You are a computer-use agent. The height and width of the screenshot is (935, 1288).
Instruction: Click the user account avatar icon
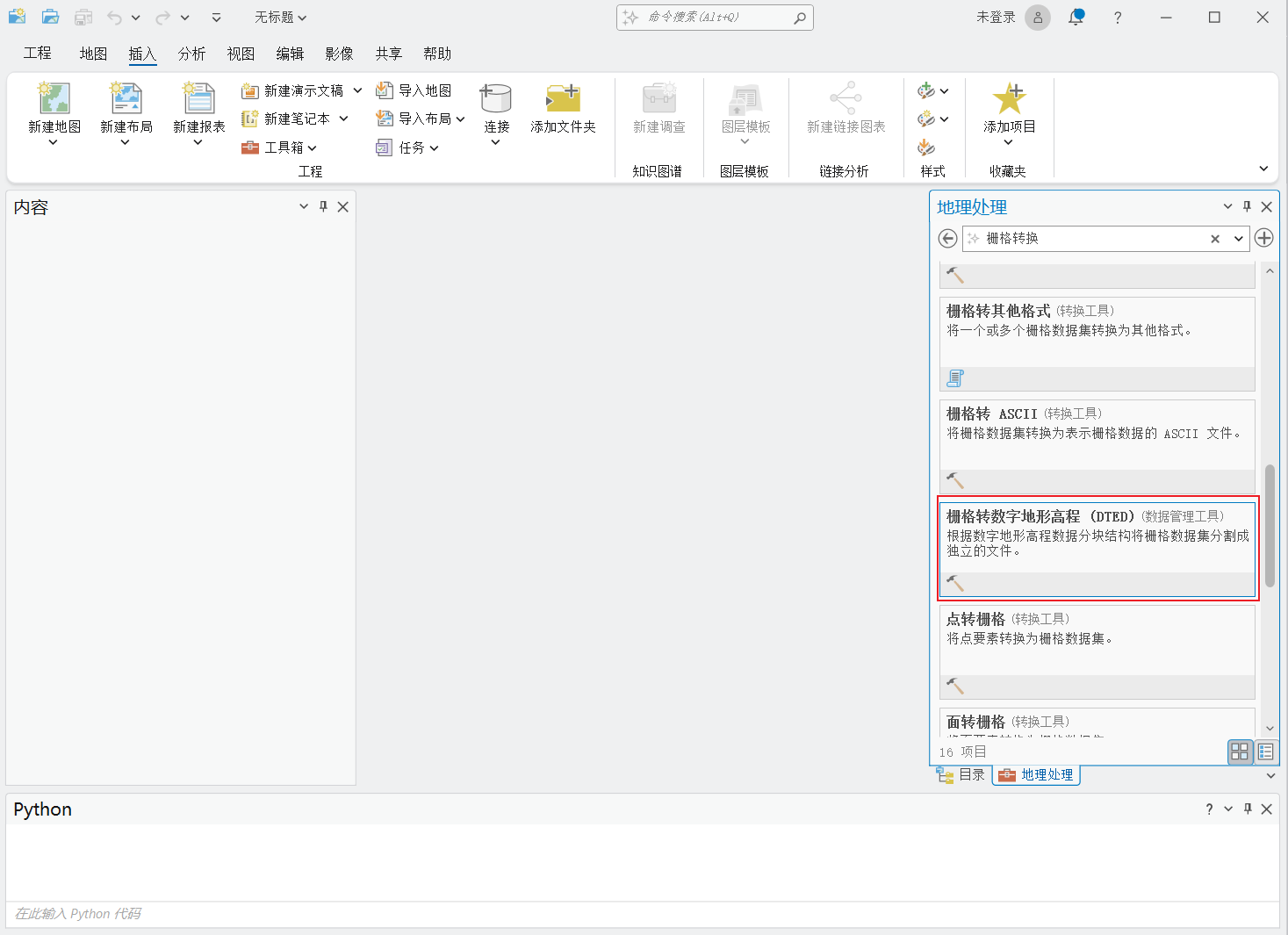(x=1038, y=18)
